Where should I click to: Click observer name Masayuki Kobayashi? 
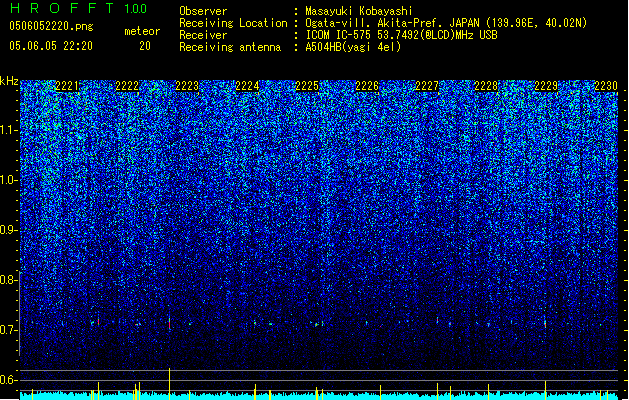[x=359, y=11]
